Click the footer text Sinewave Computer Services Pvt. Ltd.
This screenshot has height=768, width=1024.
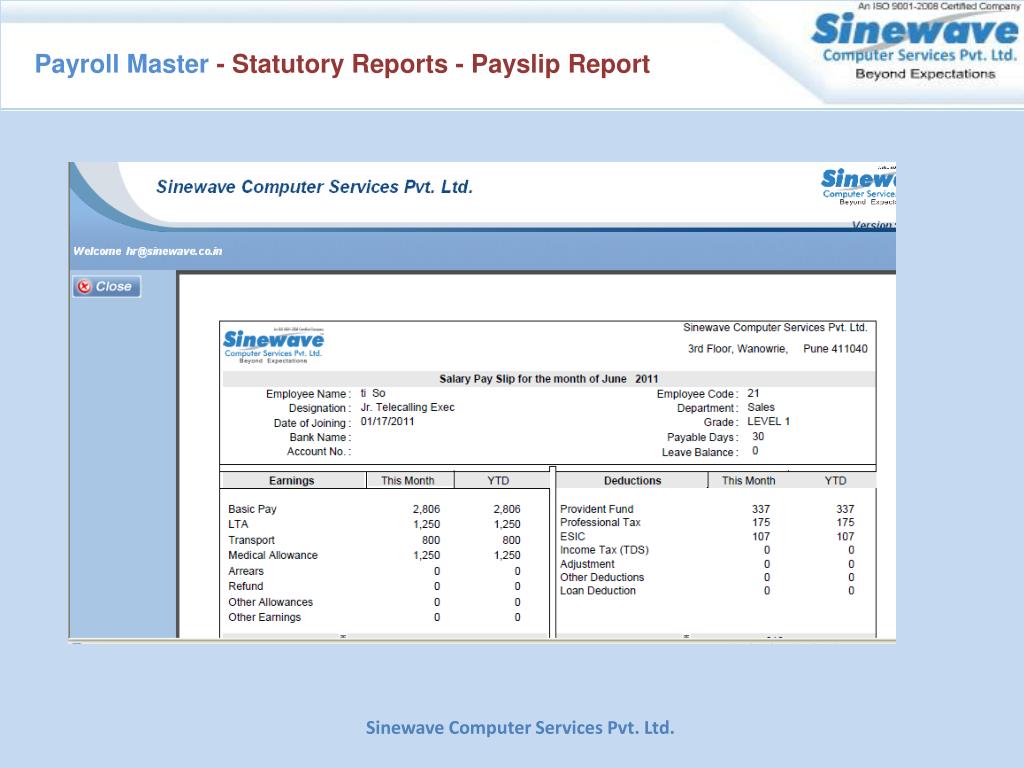pyautogui.click(x=520, y=728)
